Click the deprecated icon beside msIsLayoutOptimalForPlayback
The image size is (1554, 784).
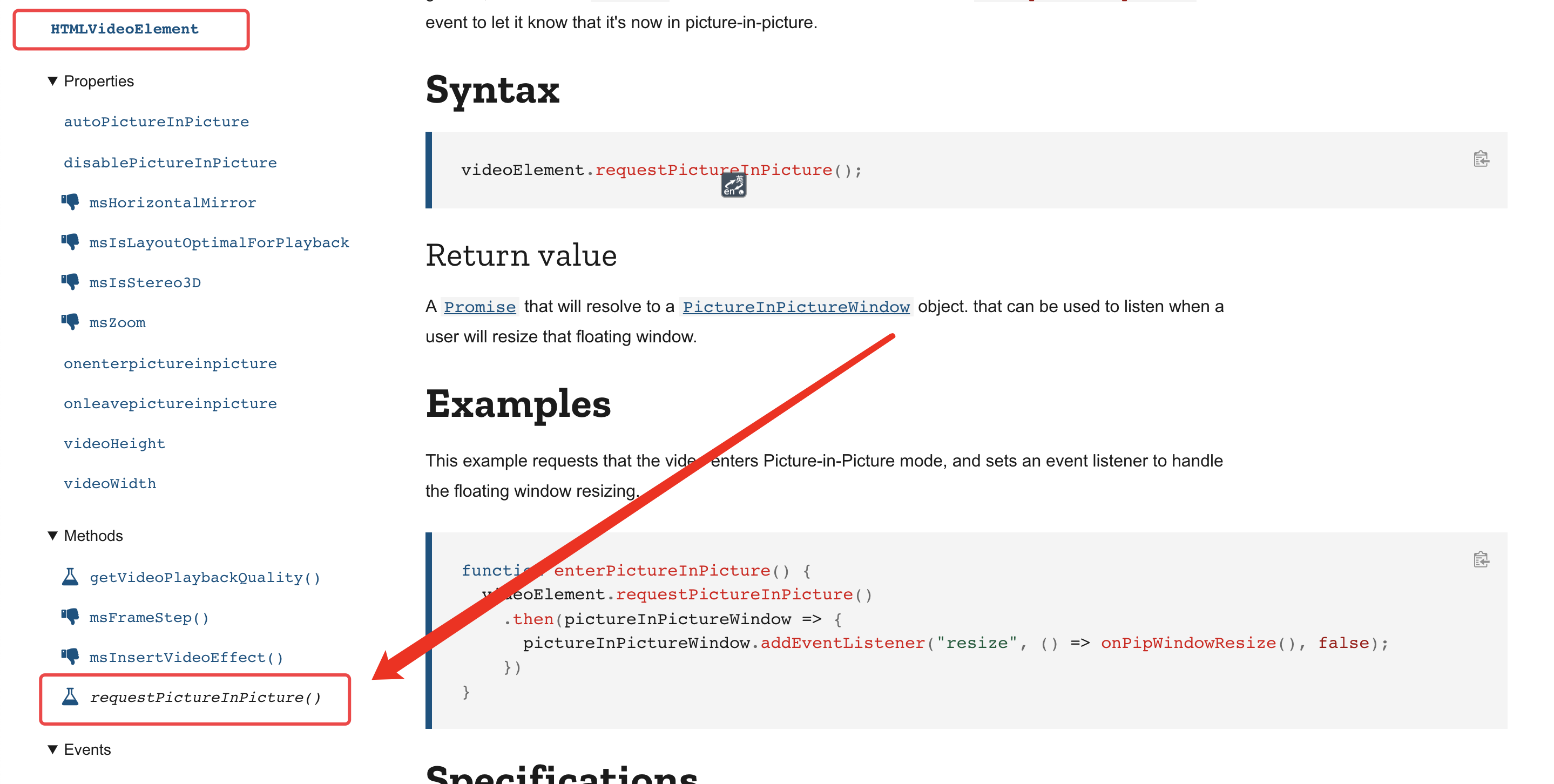pos(71,241)
